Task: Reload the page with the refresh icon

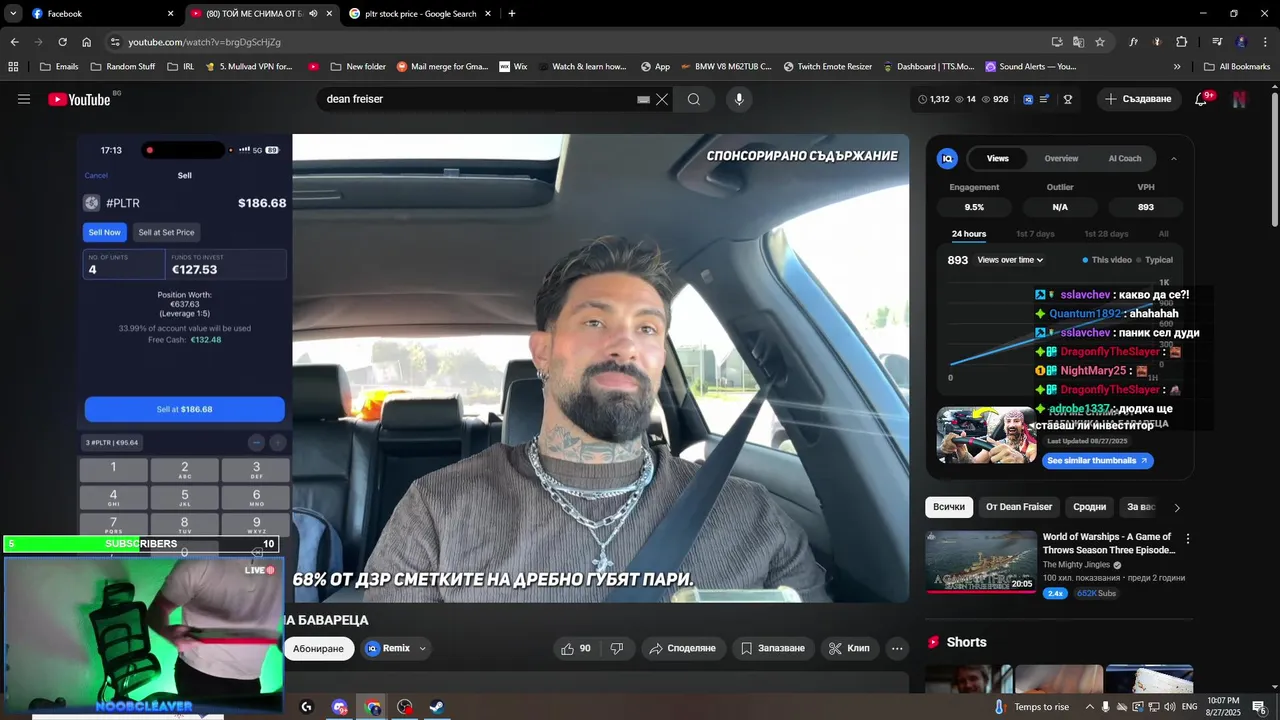Action: click(62, 42)
